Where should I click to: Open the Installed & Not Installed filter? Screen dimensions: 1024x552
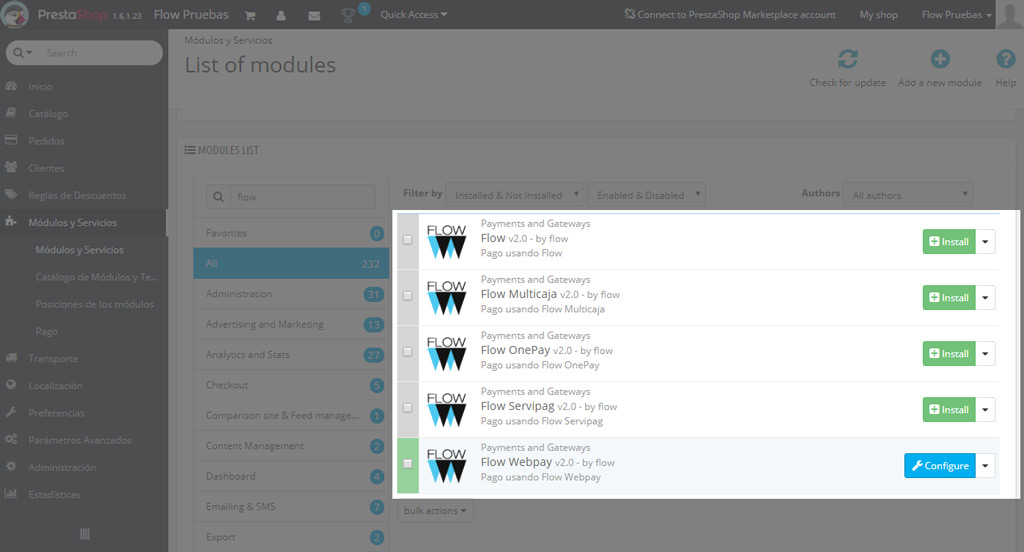(x=515, y=195)
